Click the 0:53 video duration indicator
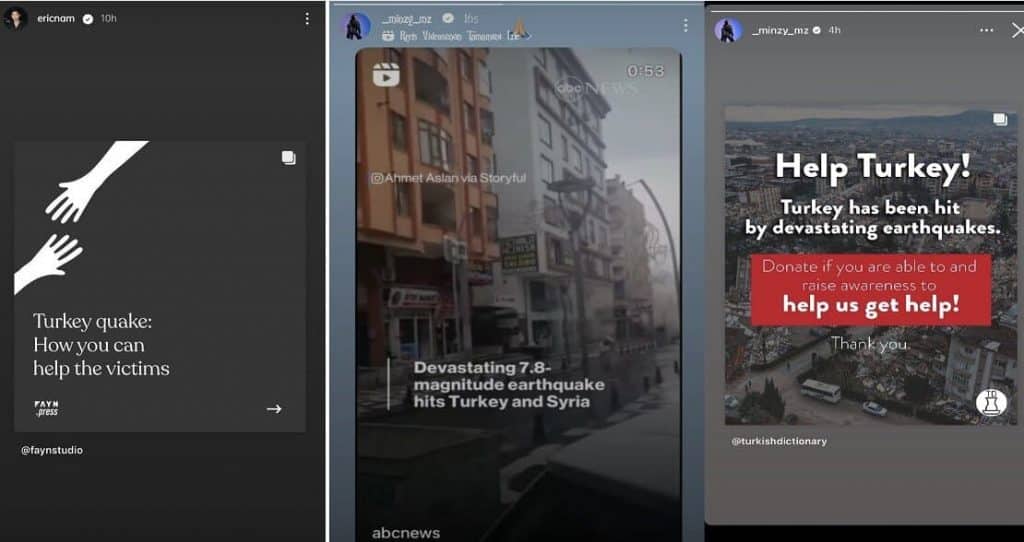This screenshot has width=1024, height=542. [x=645, y=71]
